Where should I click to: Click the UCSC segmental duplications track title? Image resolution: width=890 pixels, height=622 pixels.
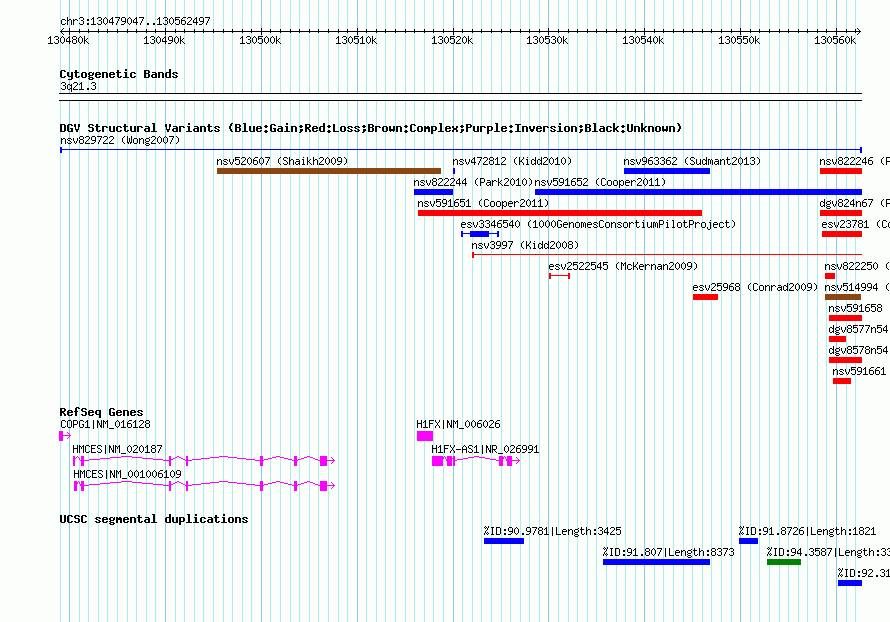[154, 519]
